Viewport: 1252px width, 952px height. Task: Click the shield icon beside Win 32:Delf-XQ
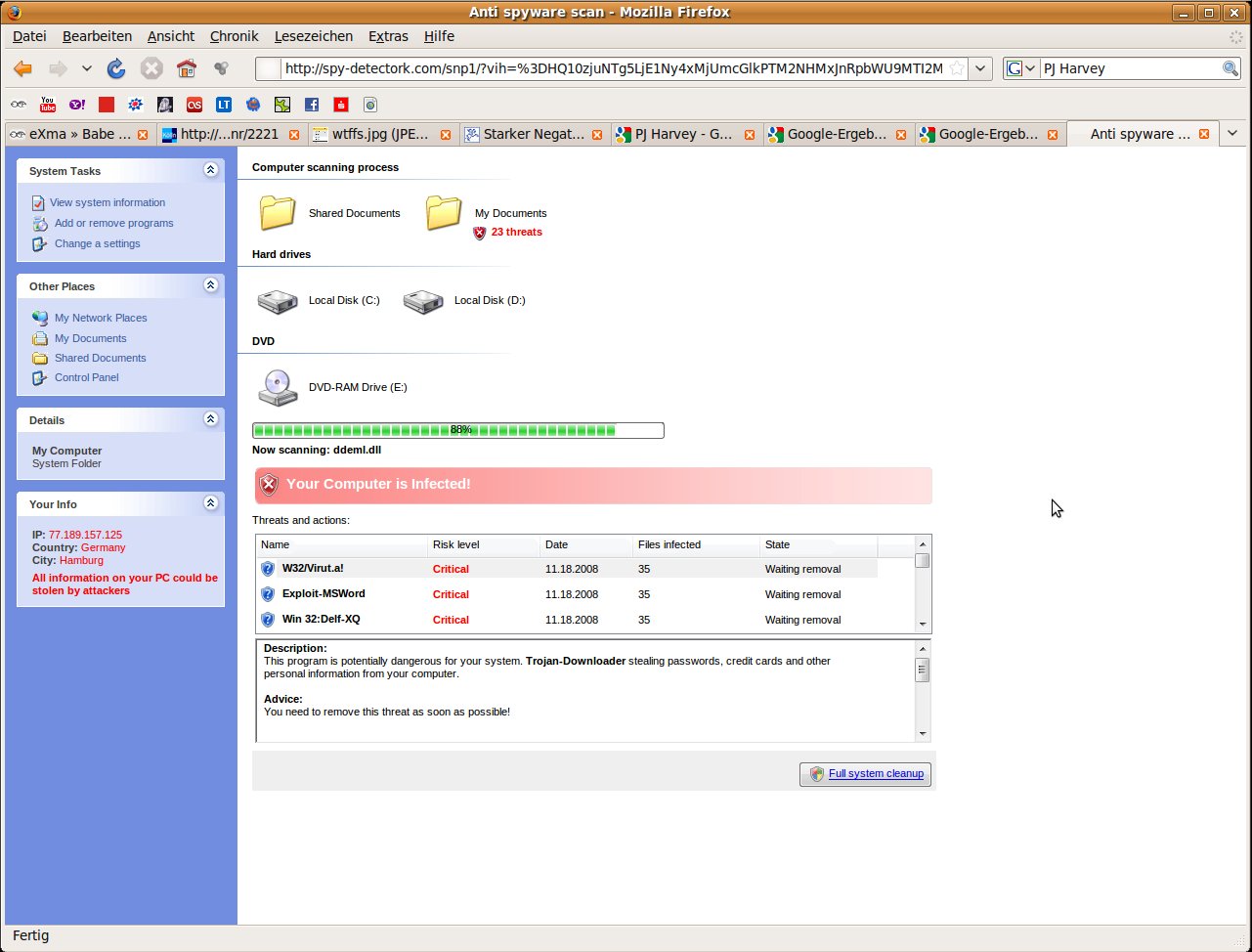click(x=268, y=619)
